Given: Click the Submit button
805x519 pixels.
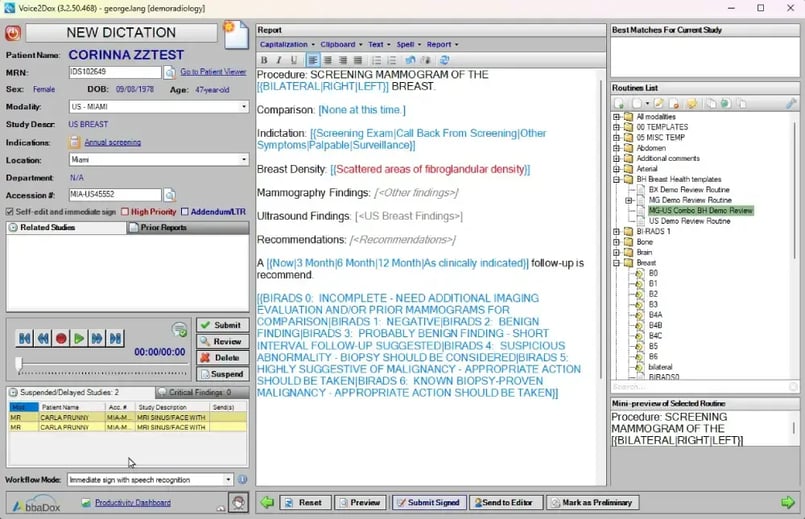Looking at the screenshot, I should (x=222, y=325).
